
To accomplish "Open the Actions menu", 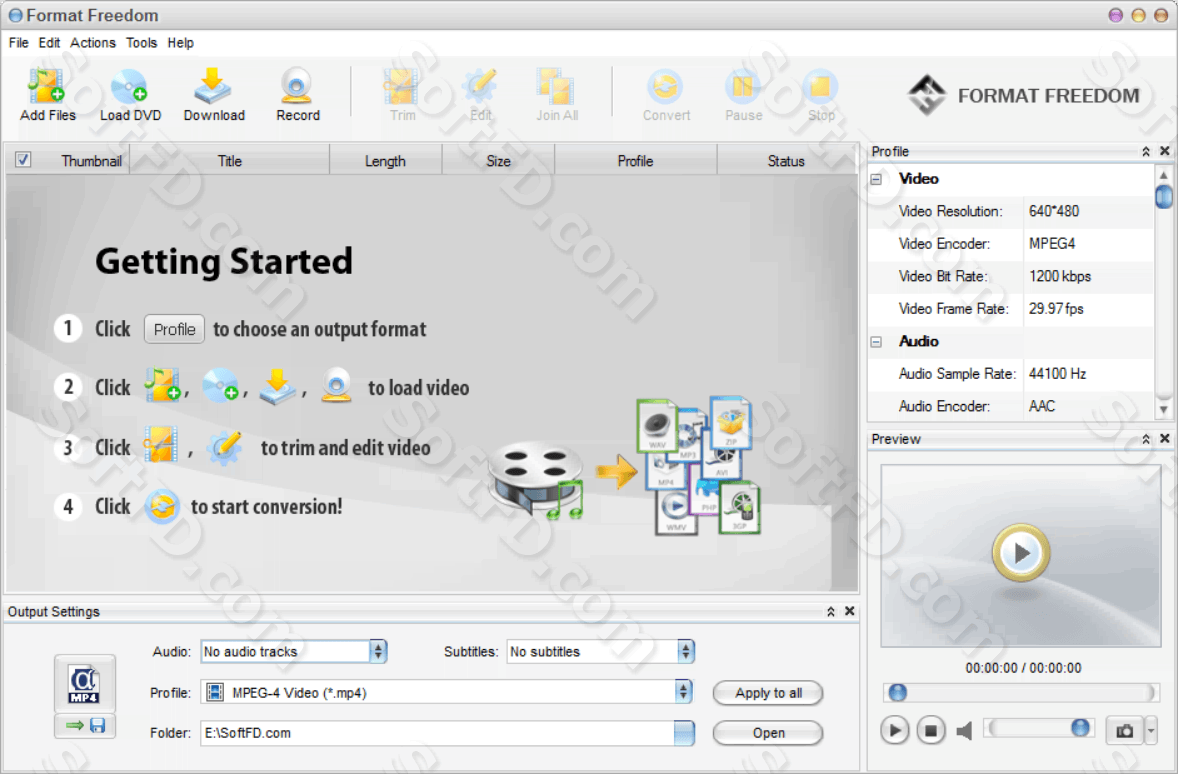I will click(93, 43).
